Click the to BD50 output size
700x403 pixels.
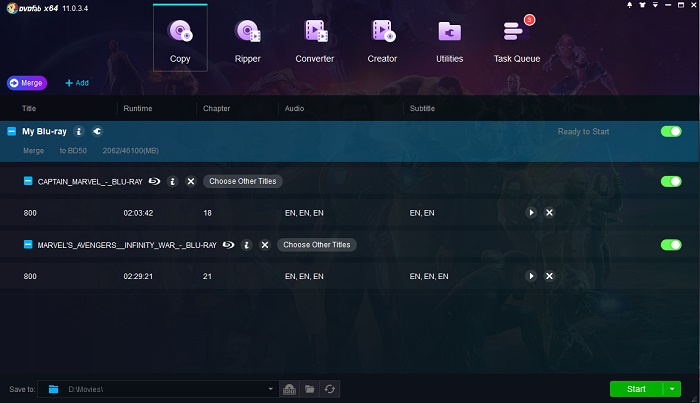point(73,150)
